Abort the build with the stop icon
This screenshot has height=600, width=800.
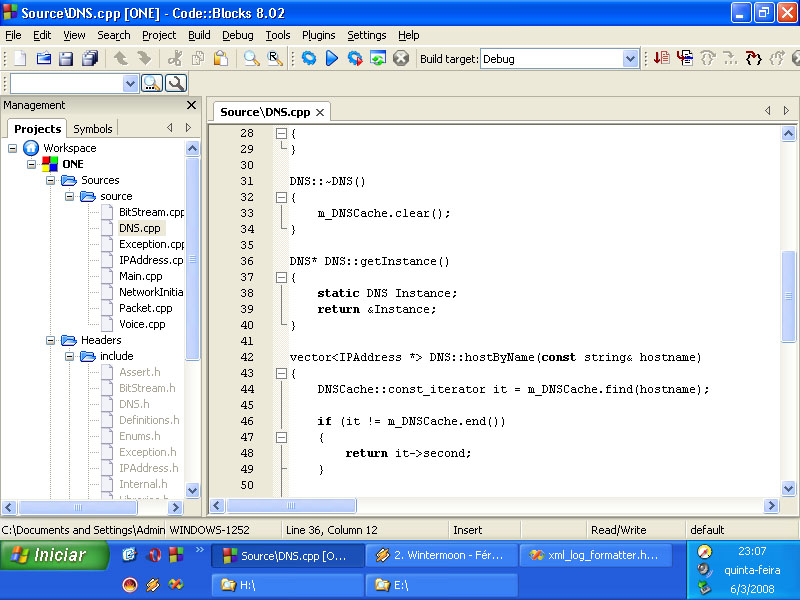(401, 59)
